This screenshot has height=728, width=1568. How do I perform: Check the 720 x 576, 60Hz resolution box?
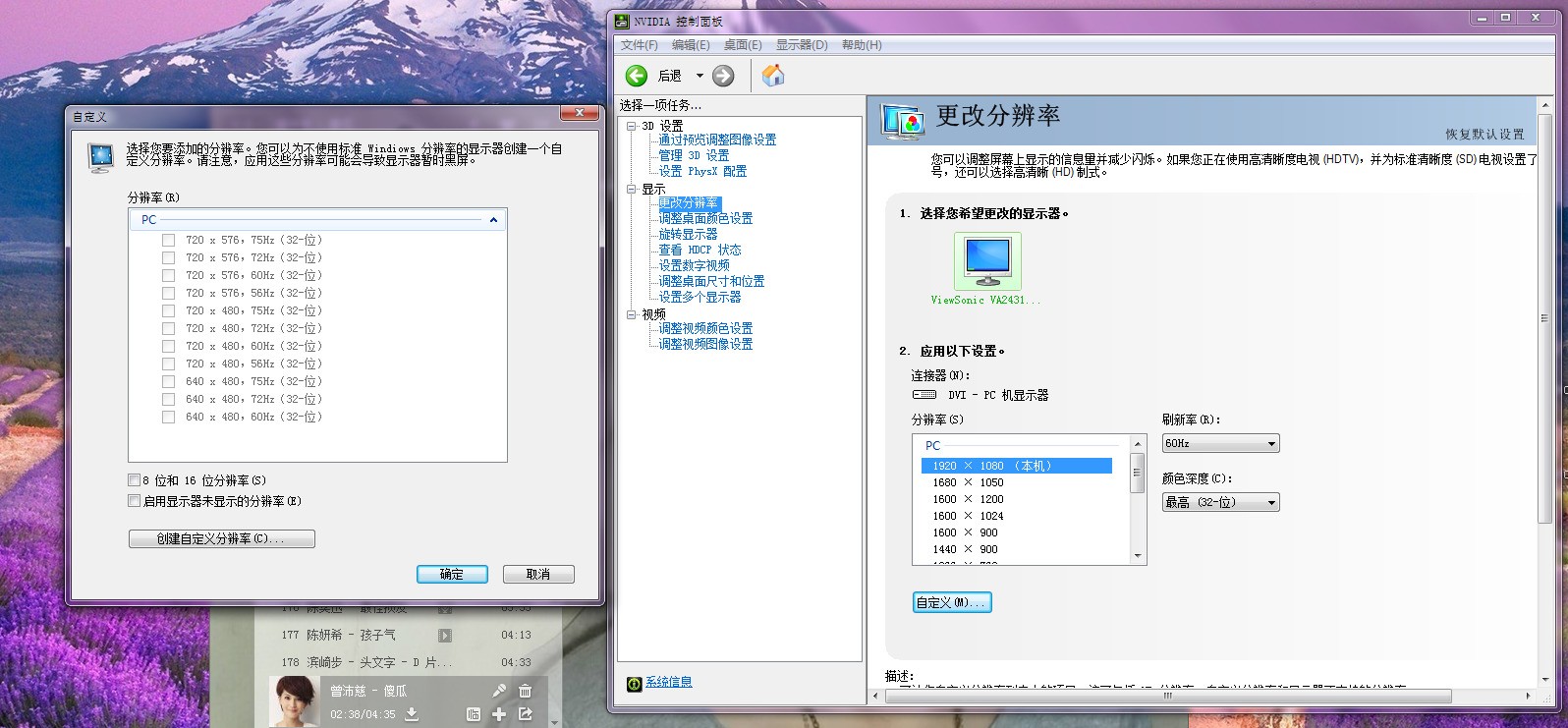(x=168, y=275)
